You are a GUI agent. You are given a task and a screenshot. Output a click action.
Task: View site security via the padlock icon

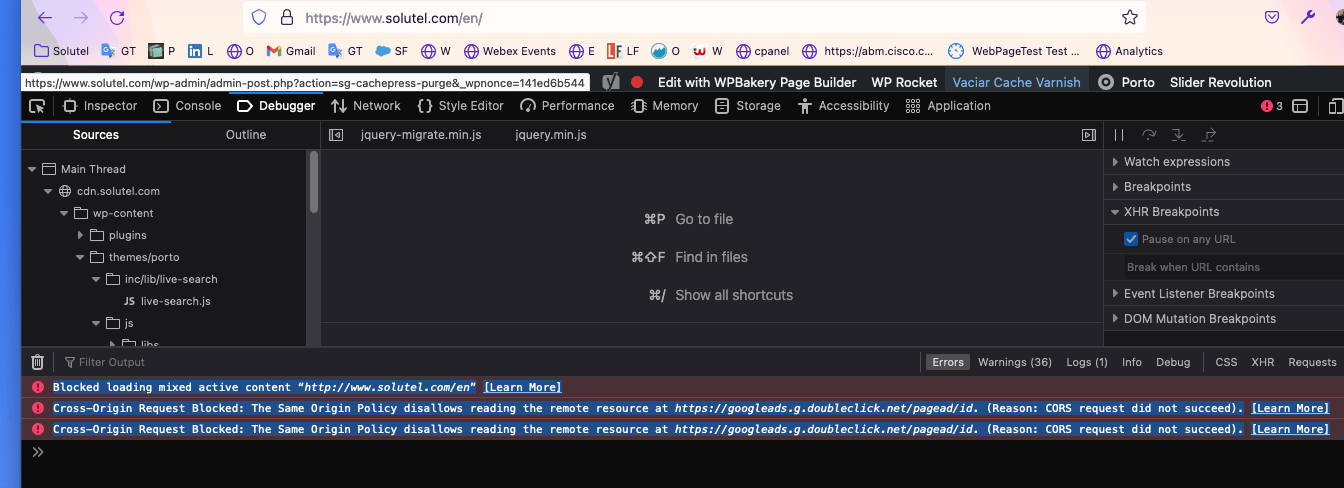tap(287, 17)
